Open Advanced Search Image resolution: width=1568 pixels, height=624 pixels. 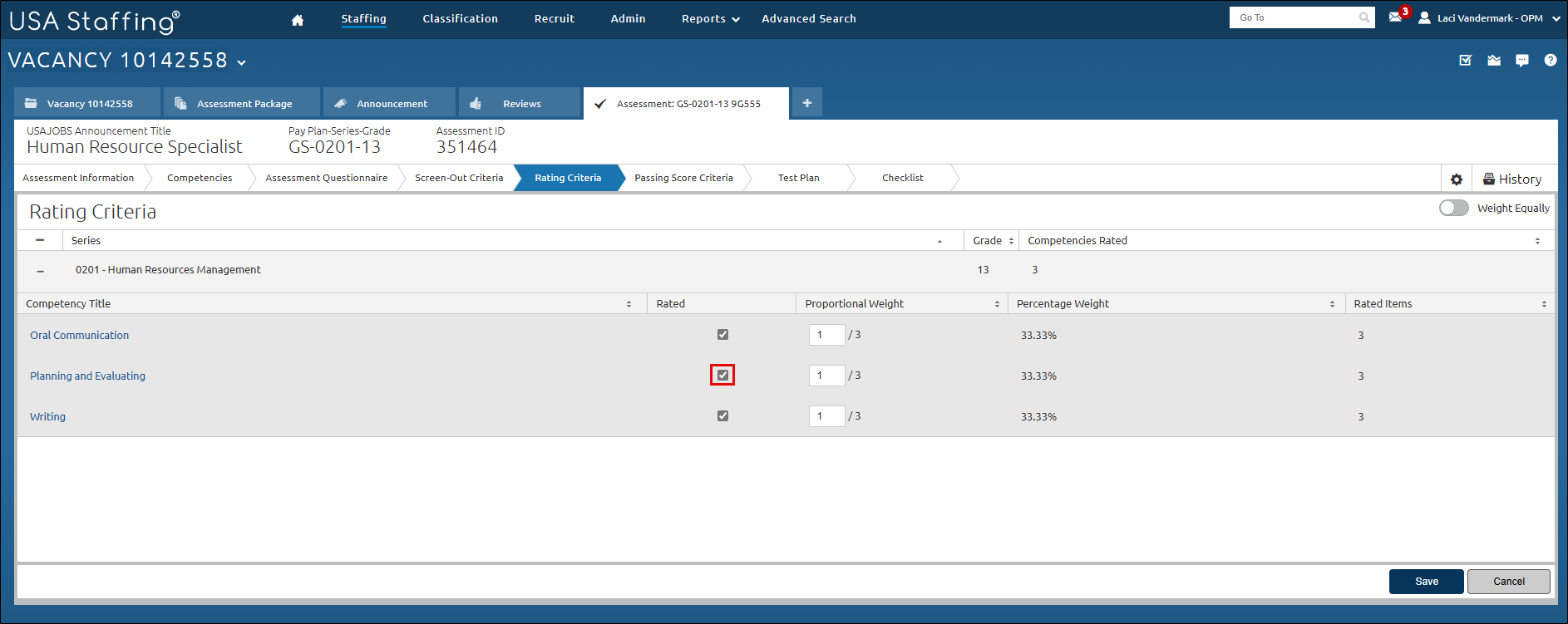pos(809,19)
